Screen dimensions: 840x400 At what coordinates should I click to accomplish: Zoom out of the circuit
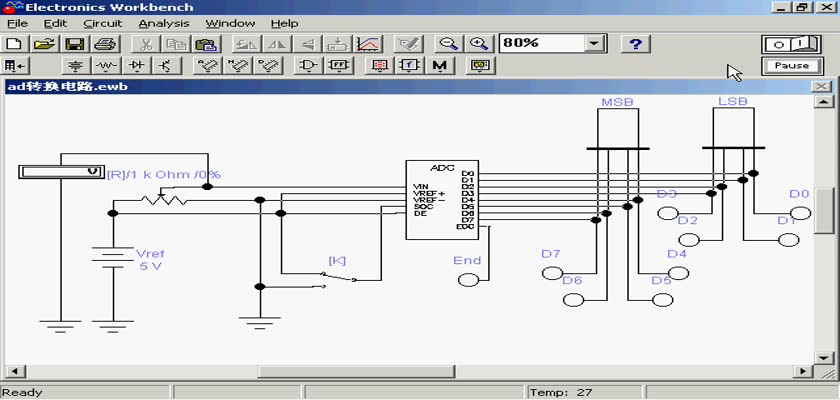448,44
